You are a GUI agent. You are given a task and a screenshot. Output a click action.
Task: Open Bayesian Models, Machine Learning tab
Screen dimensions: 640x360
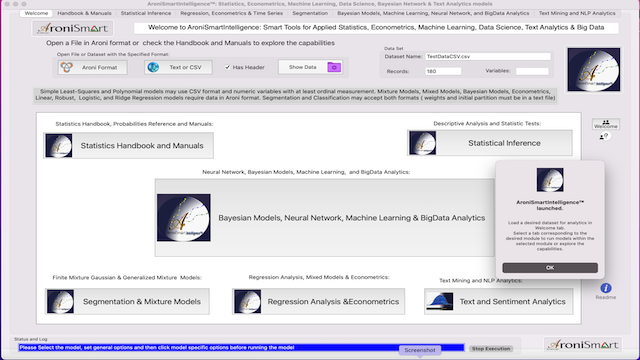pyautogui.click(x=433, y=13)
